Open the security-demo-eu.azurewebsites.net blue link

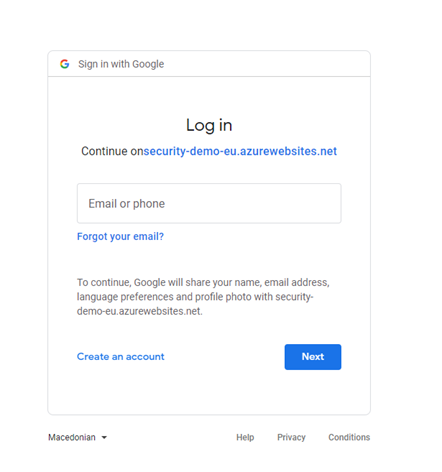tap(240, 151)
